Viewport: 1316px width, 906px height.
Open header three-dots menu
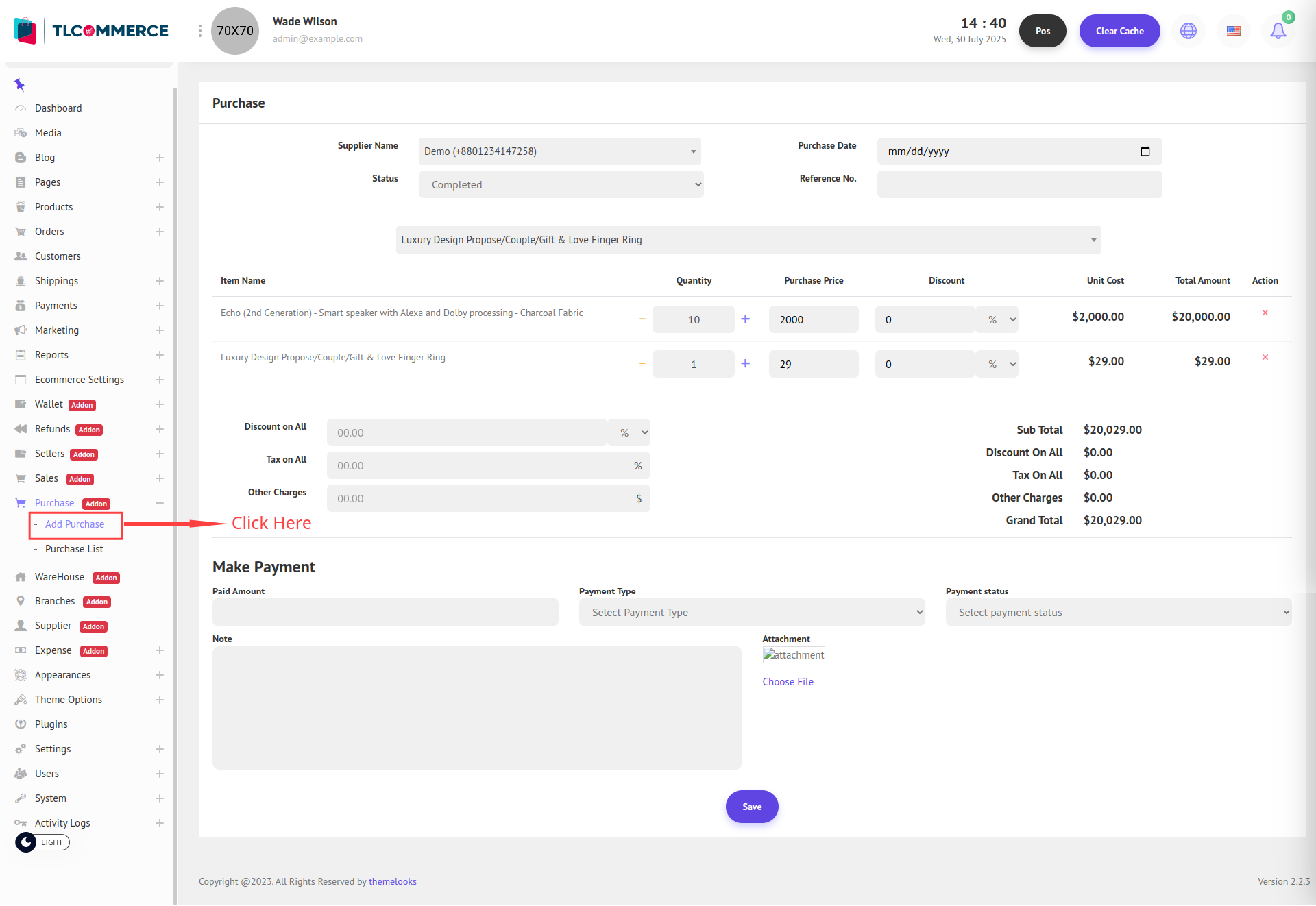199,31
